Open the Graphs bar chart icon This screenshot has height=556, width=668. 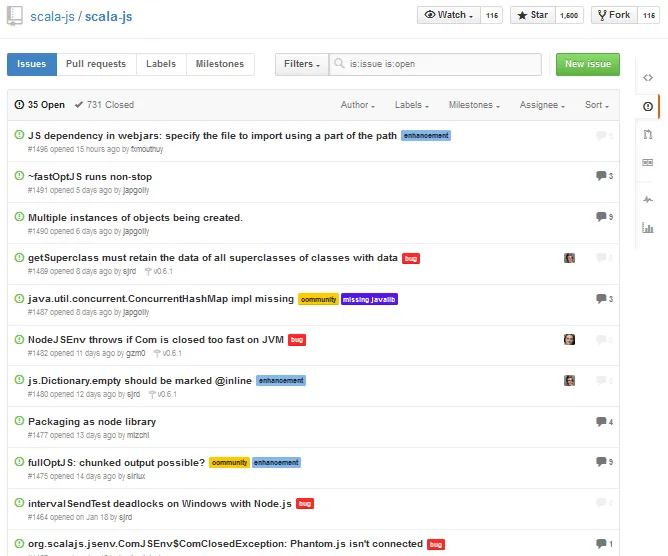click(648, 228)
